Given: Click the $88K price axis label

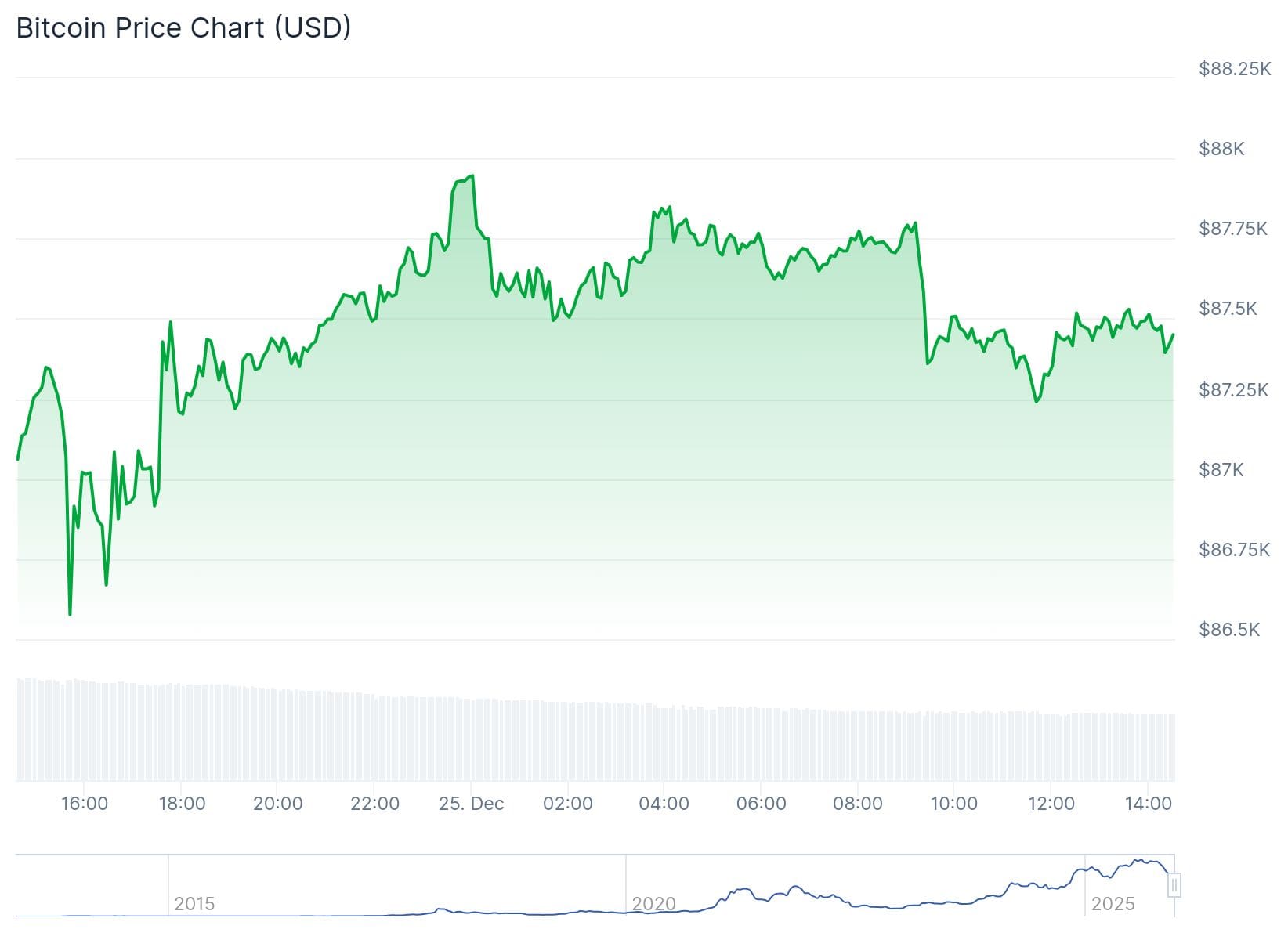Looking at the screenshot, I should point(1221,149).
